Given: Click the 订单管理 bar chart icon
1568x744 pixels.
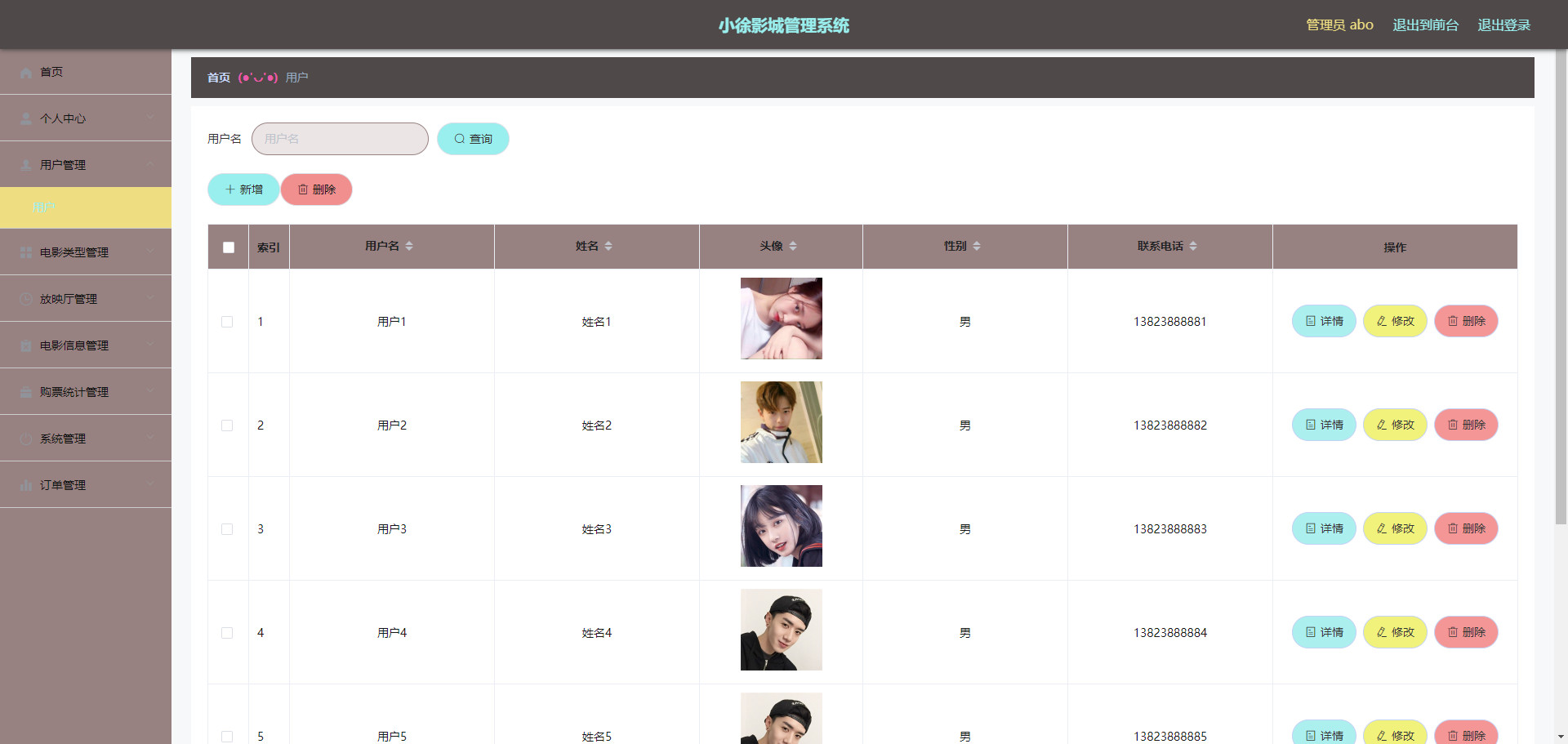Looking at the screenshot, I should [26, 486].
